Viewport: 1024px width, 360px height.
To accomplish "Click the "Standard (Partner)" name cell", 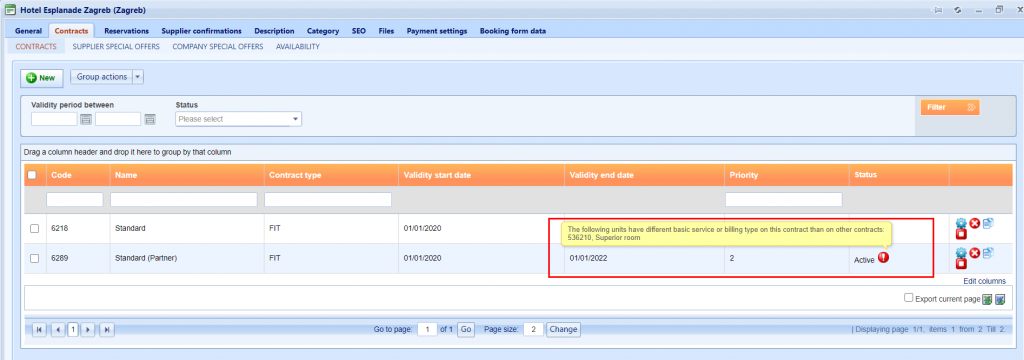I will [146, 258].
